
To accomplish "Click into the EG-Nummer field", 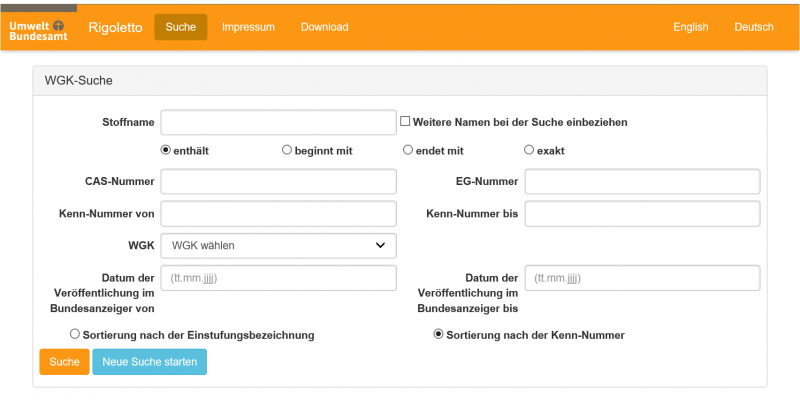I will click(x=642, y=182).
